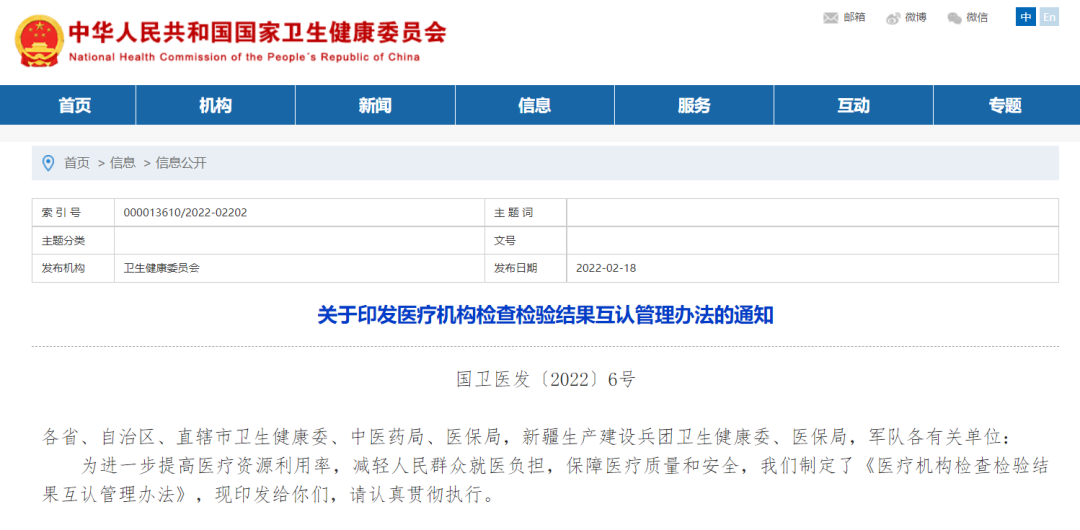Click the national emblem logo

[39, 40]
